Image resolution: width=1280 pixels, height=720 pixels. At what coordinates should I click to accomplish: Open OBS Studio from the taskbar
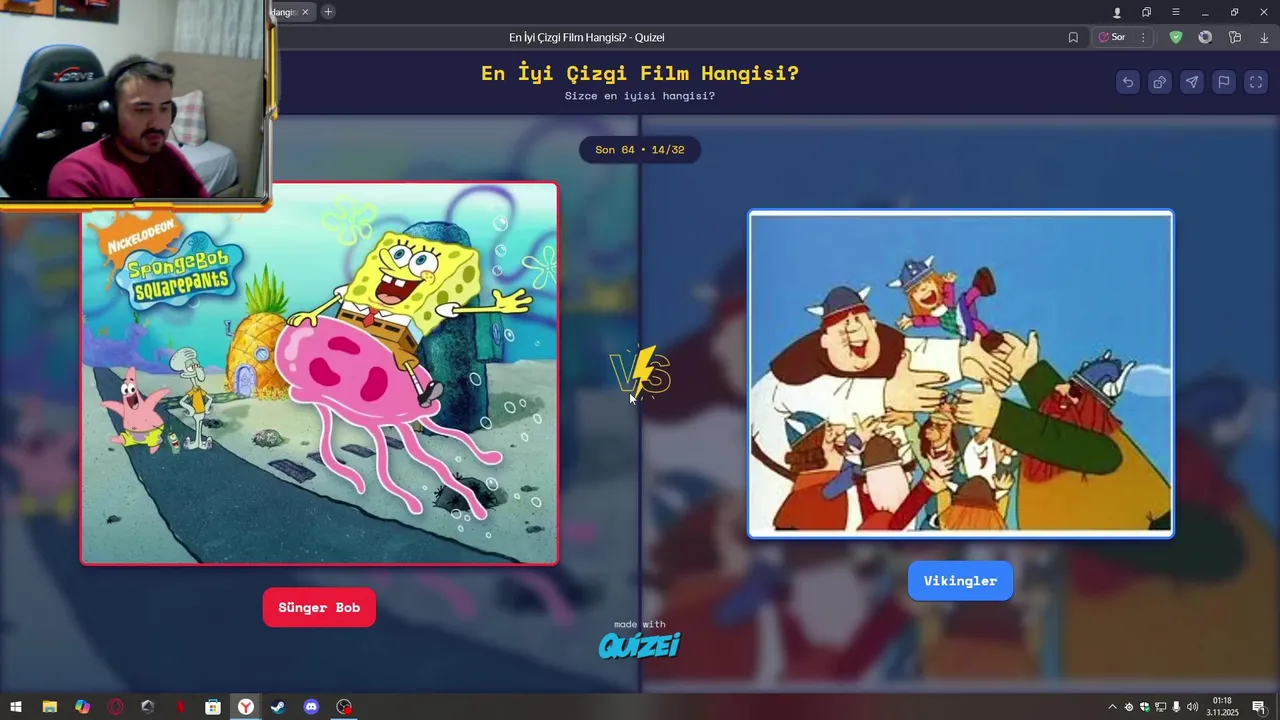tap(344, 707)
